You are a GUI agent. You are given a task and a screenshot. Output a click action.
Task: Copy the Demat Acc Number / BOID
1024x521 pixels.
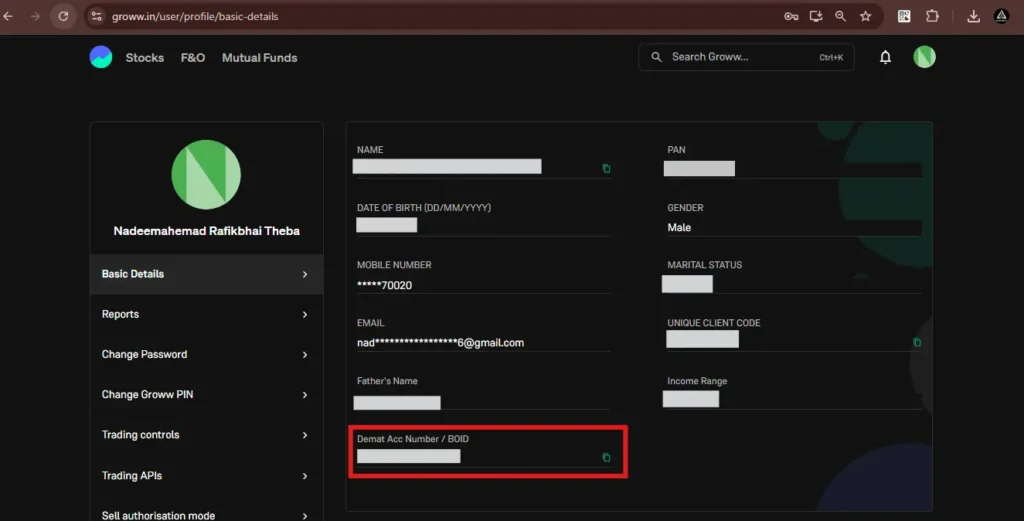tap(606, 457)
